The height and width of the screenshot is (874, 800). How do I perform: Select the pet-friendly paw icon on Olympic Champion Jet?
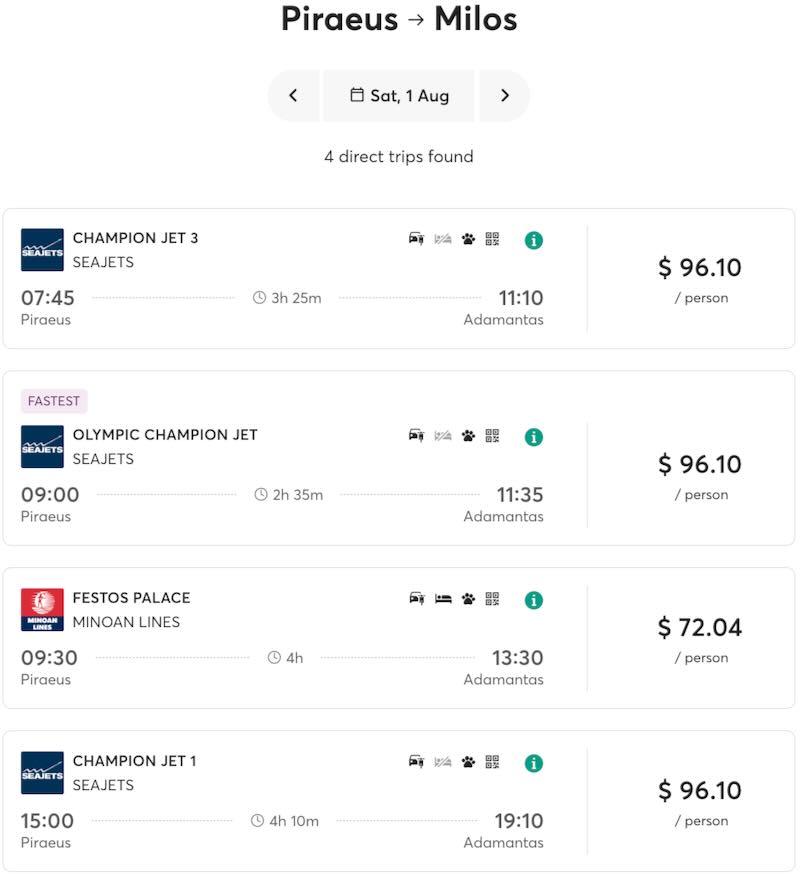coord(466,436)
